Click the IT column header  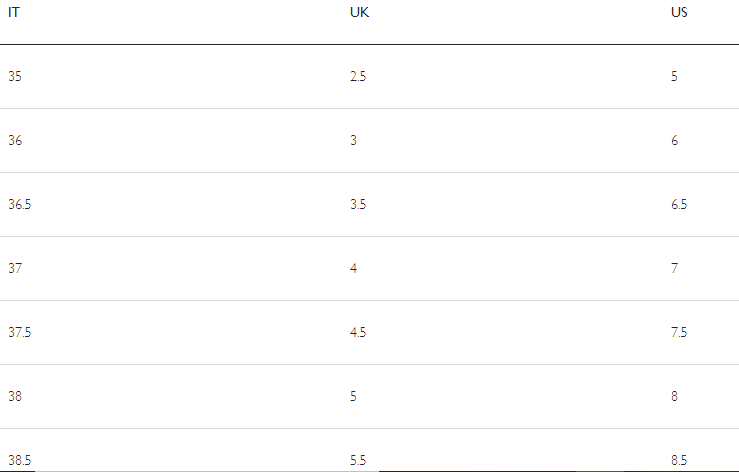[x=13, y=13]
